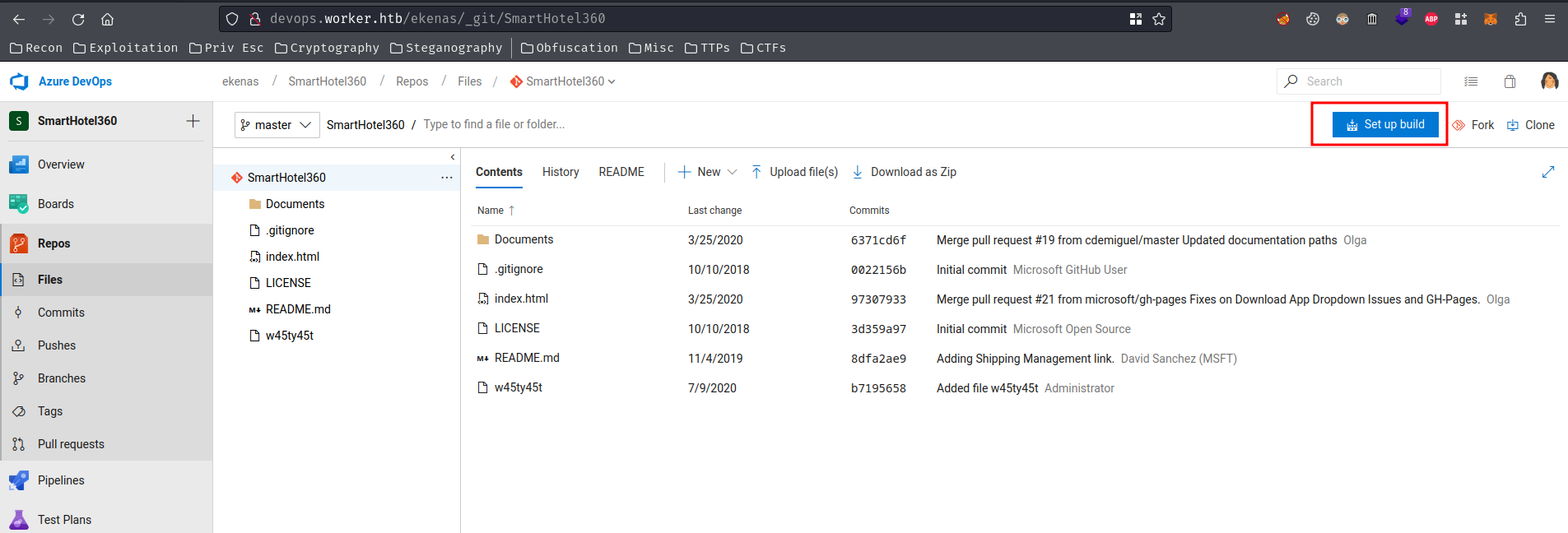Open commit 6371cd6f link
The width and height of the screenshot is (1568, 533).
(878, 240)
